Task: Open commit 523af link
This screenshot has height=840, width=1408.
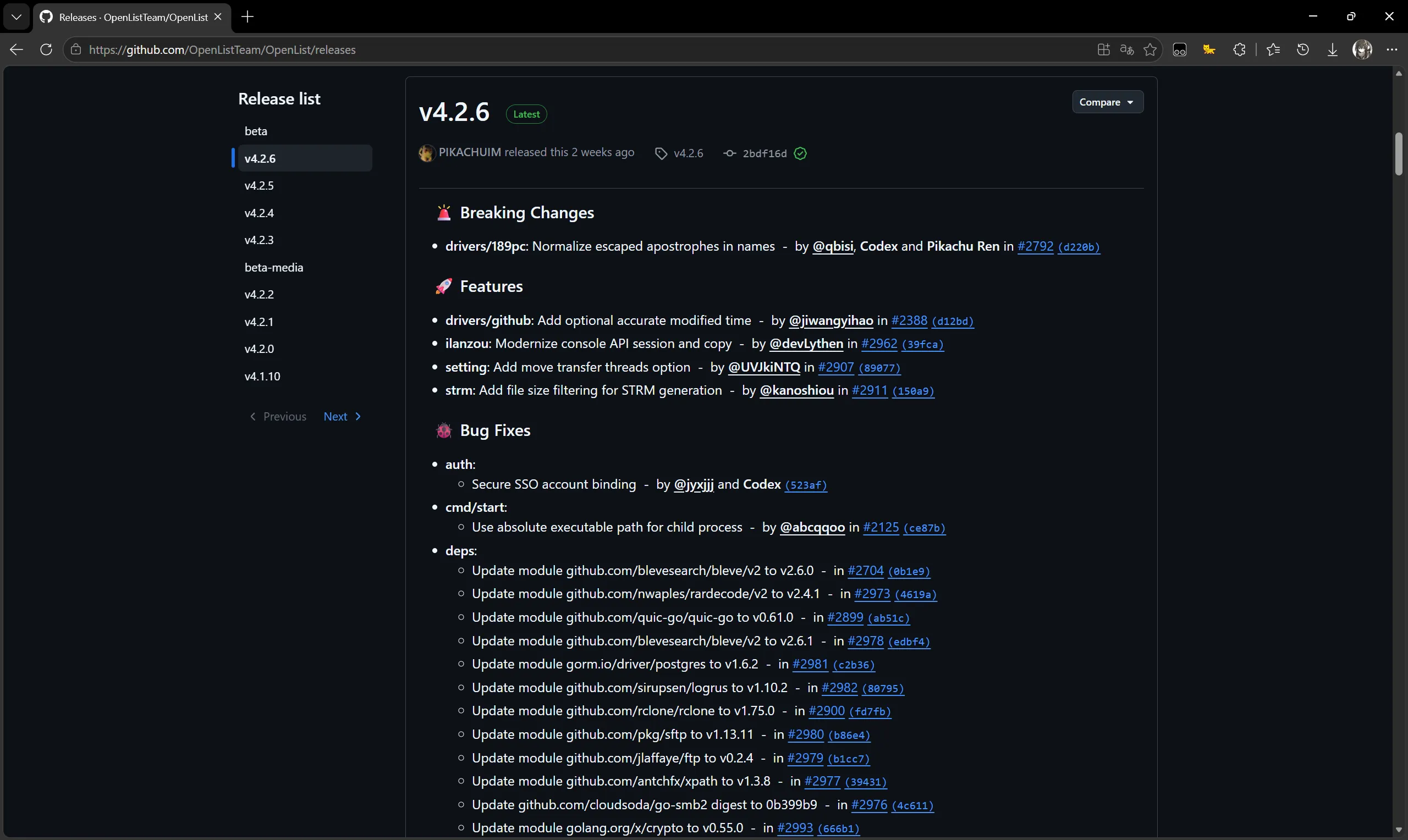Action: [806, 485]
